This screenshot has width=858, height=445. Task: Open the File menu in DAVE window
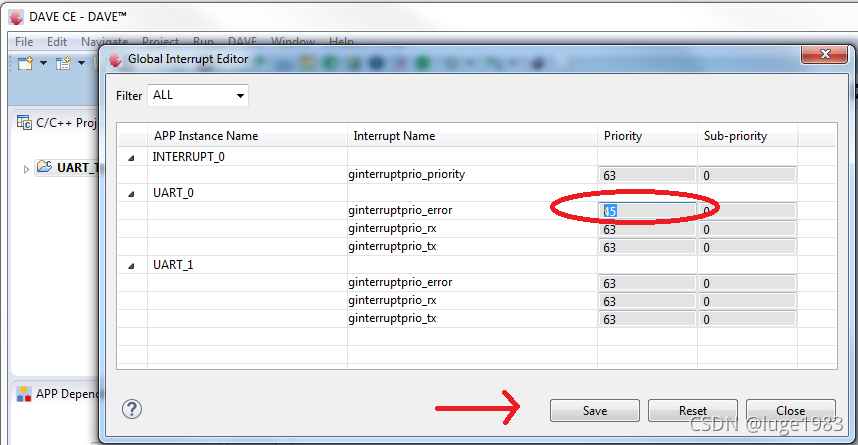click(x=24, y=42)
